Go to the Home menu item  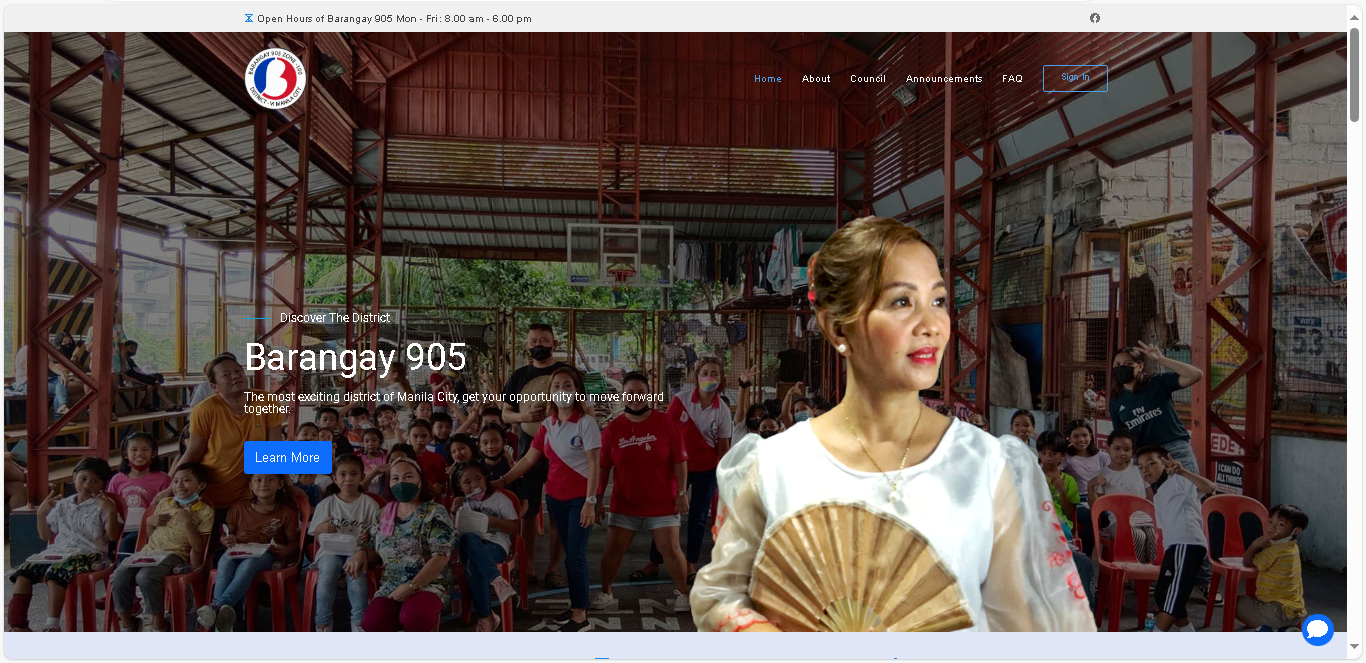(x=767, y=79)
